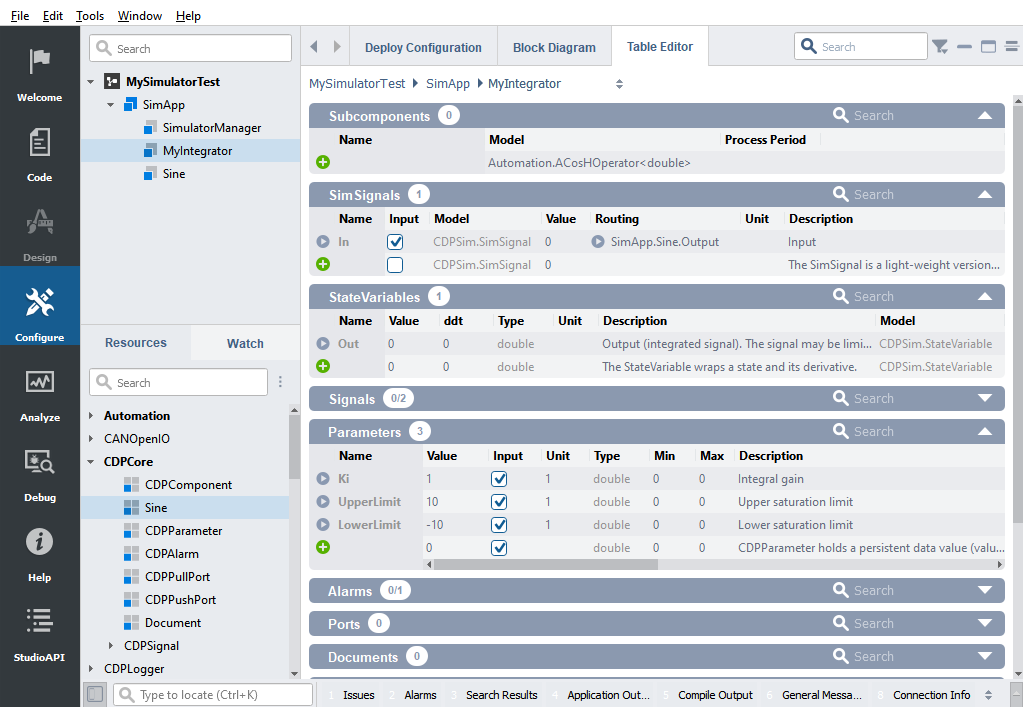This screenshot has height=707, width=1023.
Task: Open the Welcome mode in sidebar
Action: (x=39, y=75)
